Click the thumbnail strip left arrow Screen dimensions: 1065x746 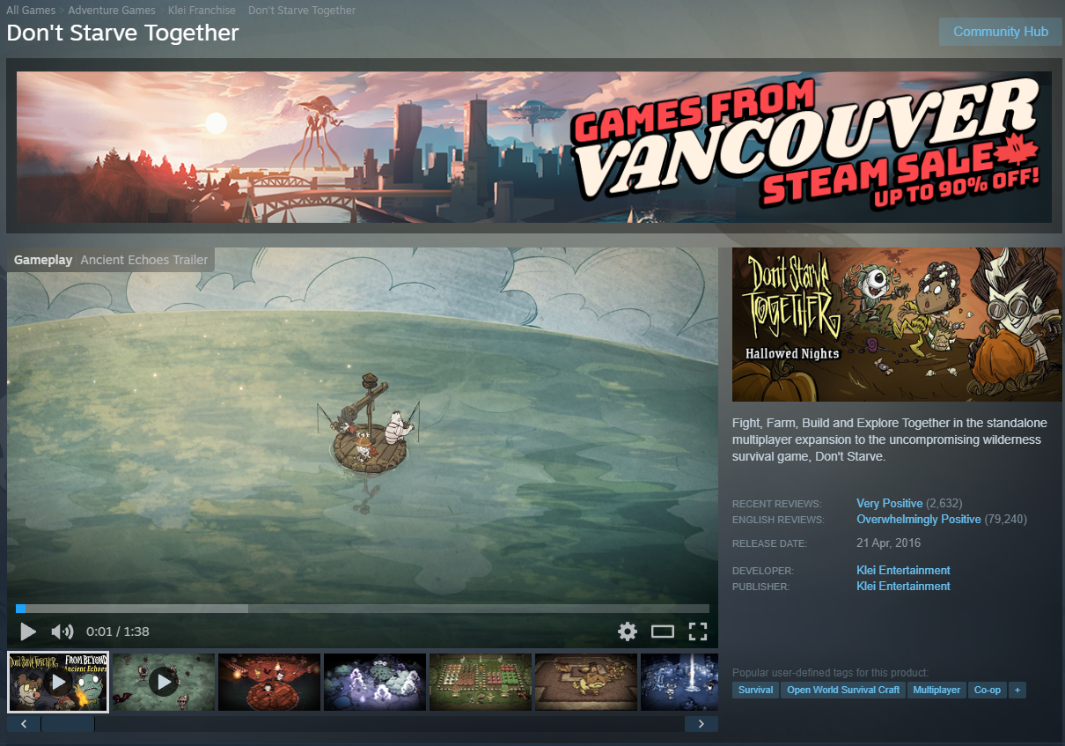[24, 724]
